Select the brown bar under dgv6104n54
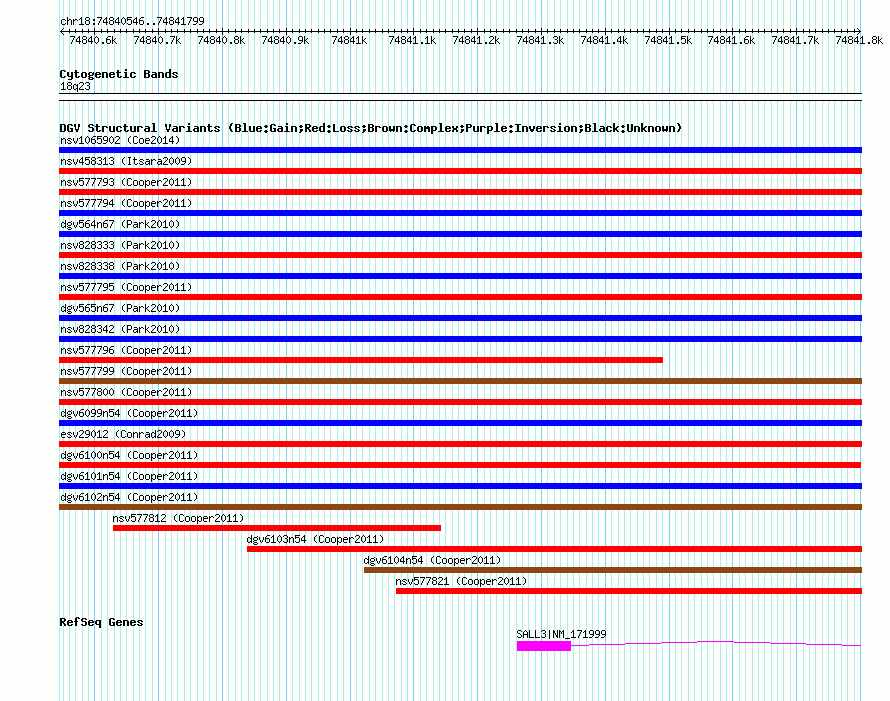The width and height of the screenshot is (890, 701). 612,570
